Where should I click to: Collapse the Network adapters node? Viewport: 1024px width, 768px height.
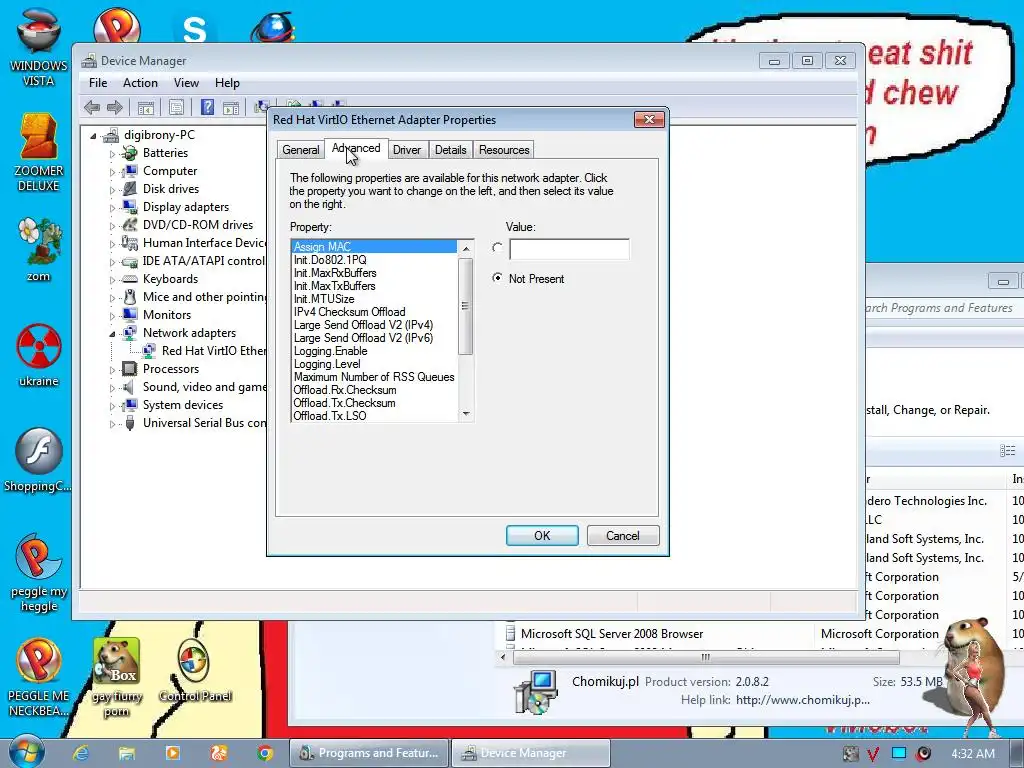click(112, 334)
